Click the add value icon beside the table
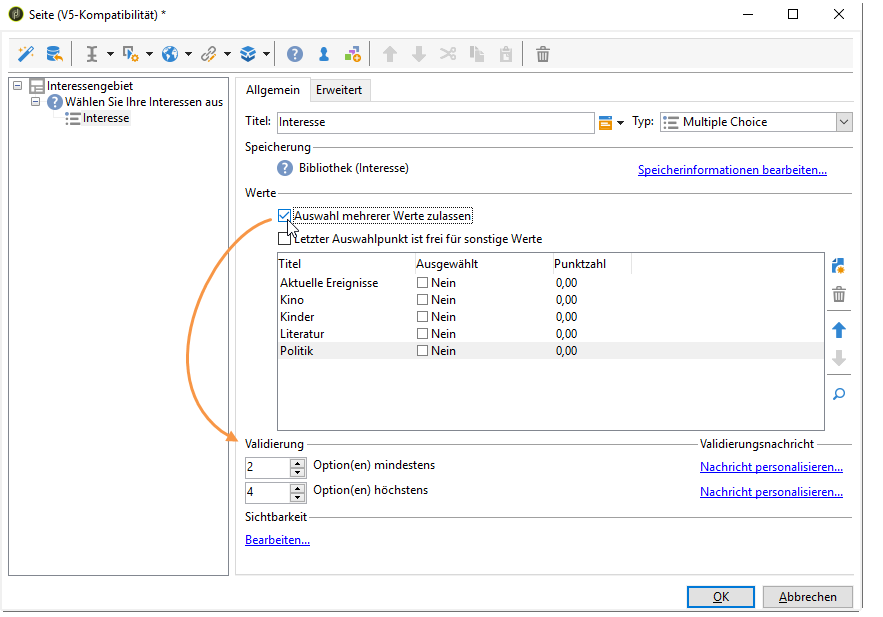This screenshot has width=883, height=617. (839, 266)
